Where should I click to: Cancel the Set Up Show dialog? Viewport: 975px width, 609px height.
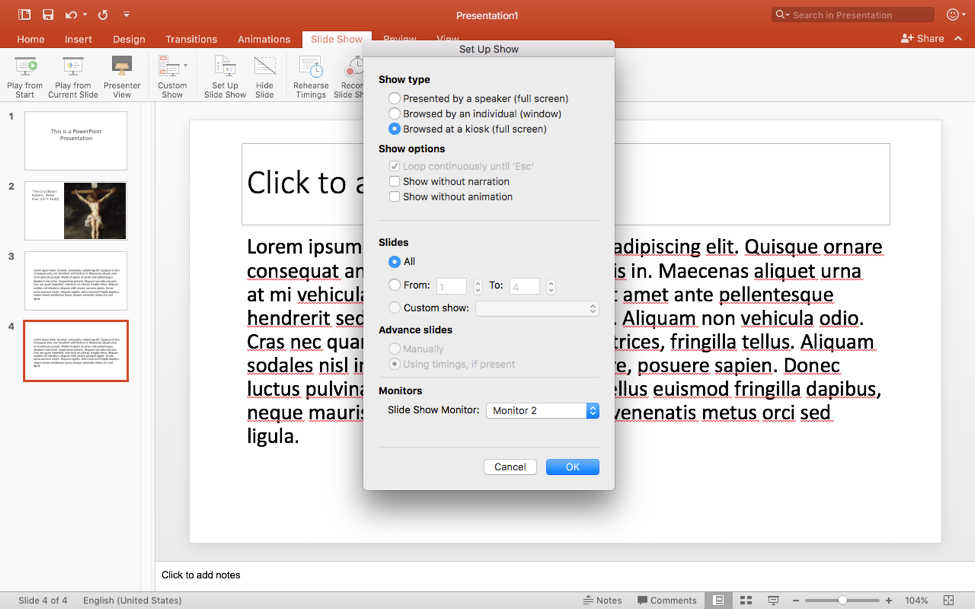click(510, 466)
